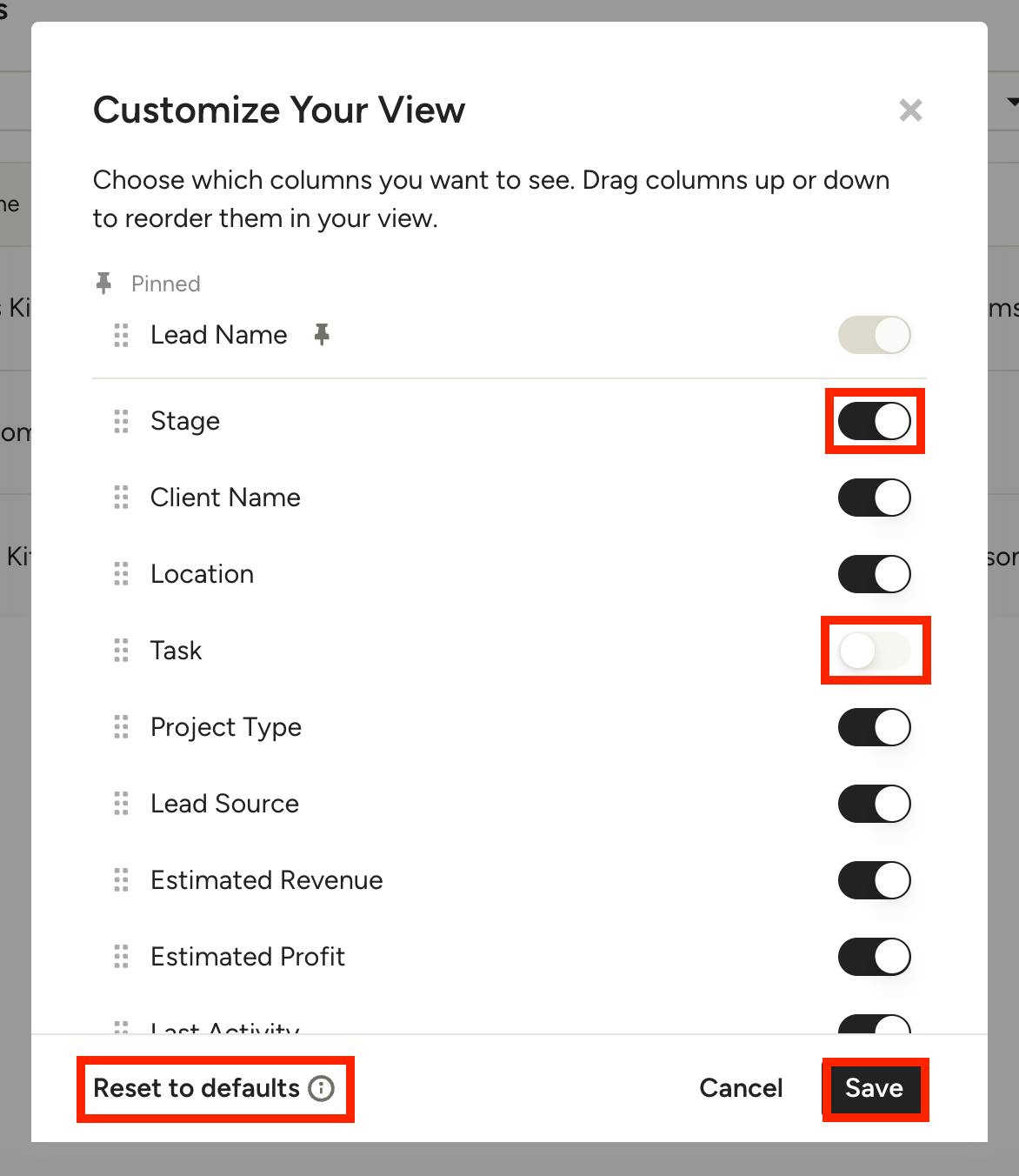Click the drag handle beside Stage
Viewport: 1019px width, 1176px height.
[121, 421]
